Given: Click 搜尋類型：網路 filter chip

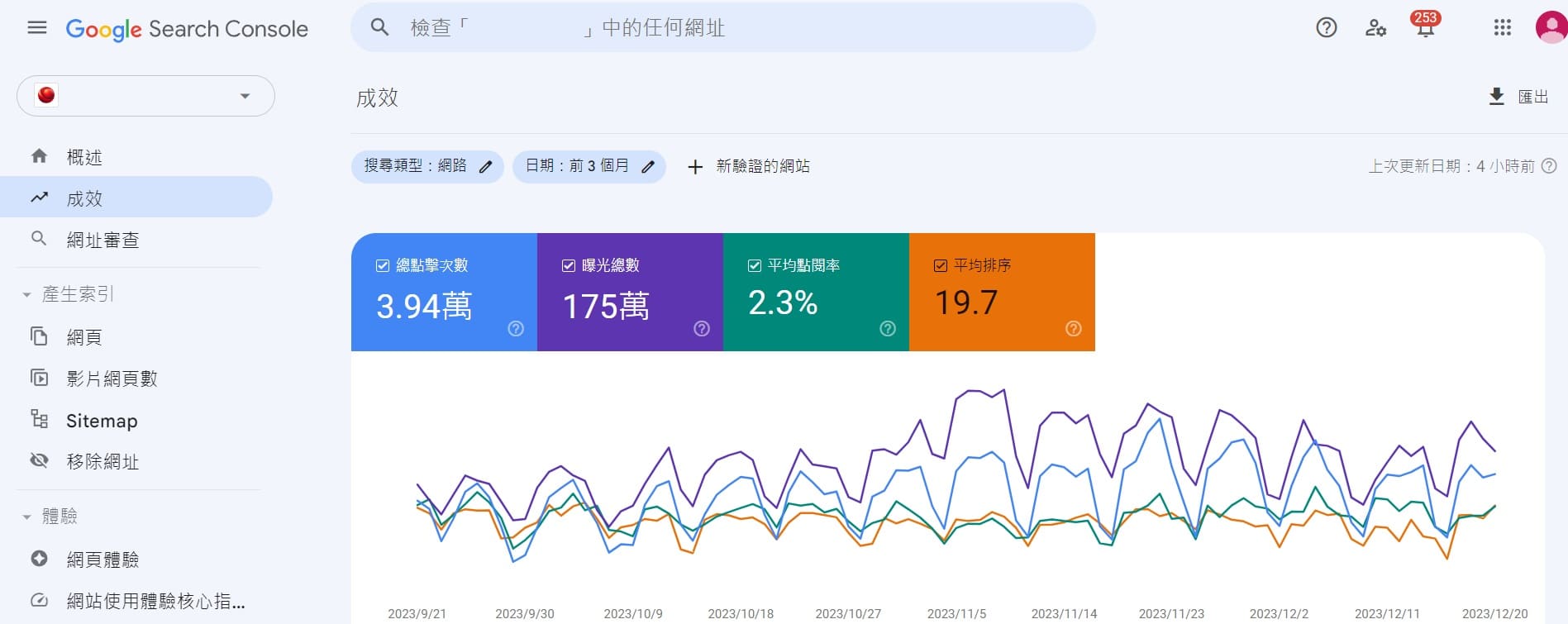Looking at the screenshot, I should [427, 166].
